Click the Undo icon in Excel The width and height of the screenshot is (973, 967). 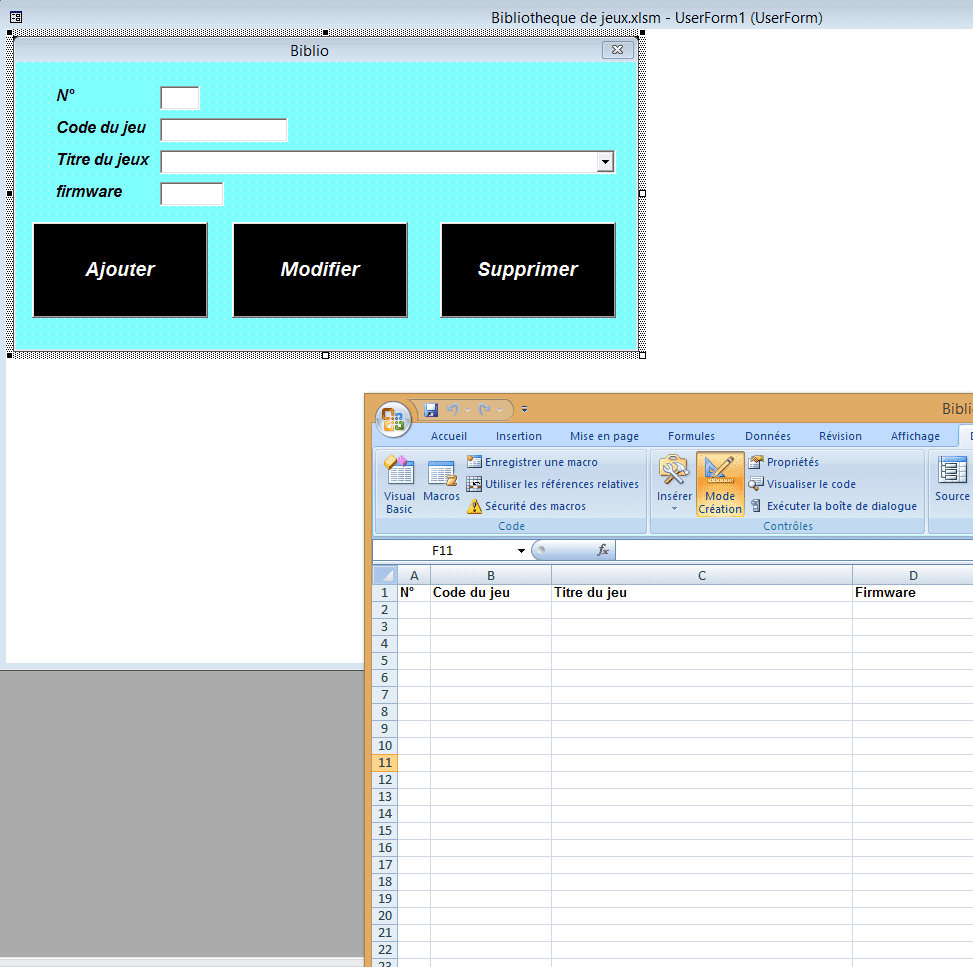tap(452, 410)
